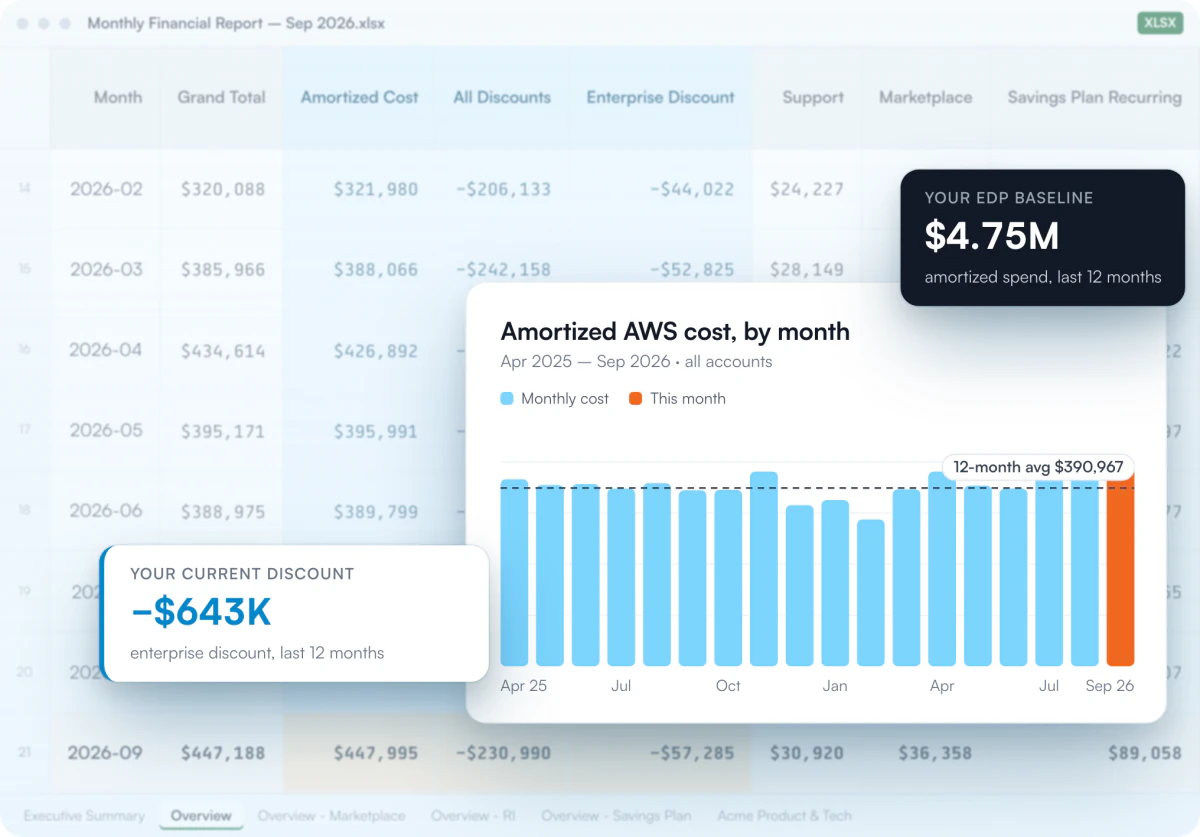Click the -$52,825 enterprise discount cell
Screen dimensions: 1200x837
[x=692, y=270]
